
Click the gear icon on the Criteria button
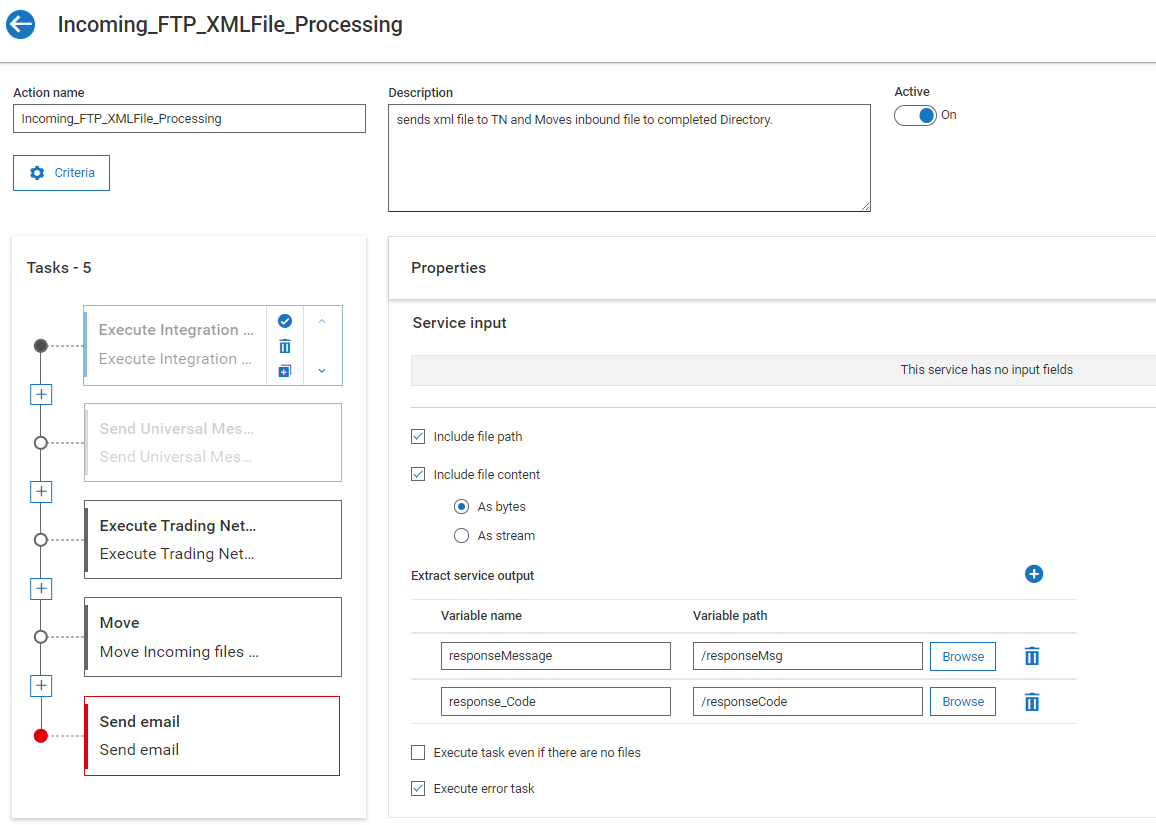(x=38, y=172)
